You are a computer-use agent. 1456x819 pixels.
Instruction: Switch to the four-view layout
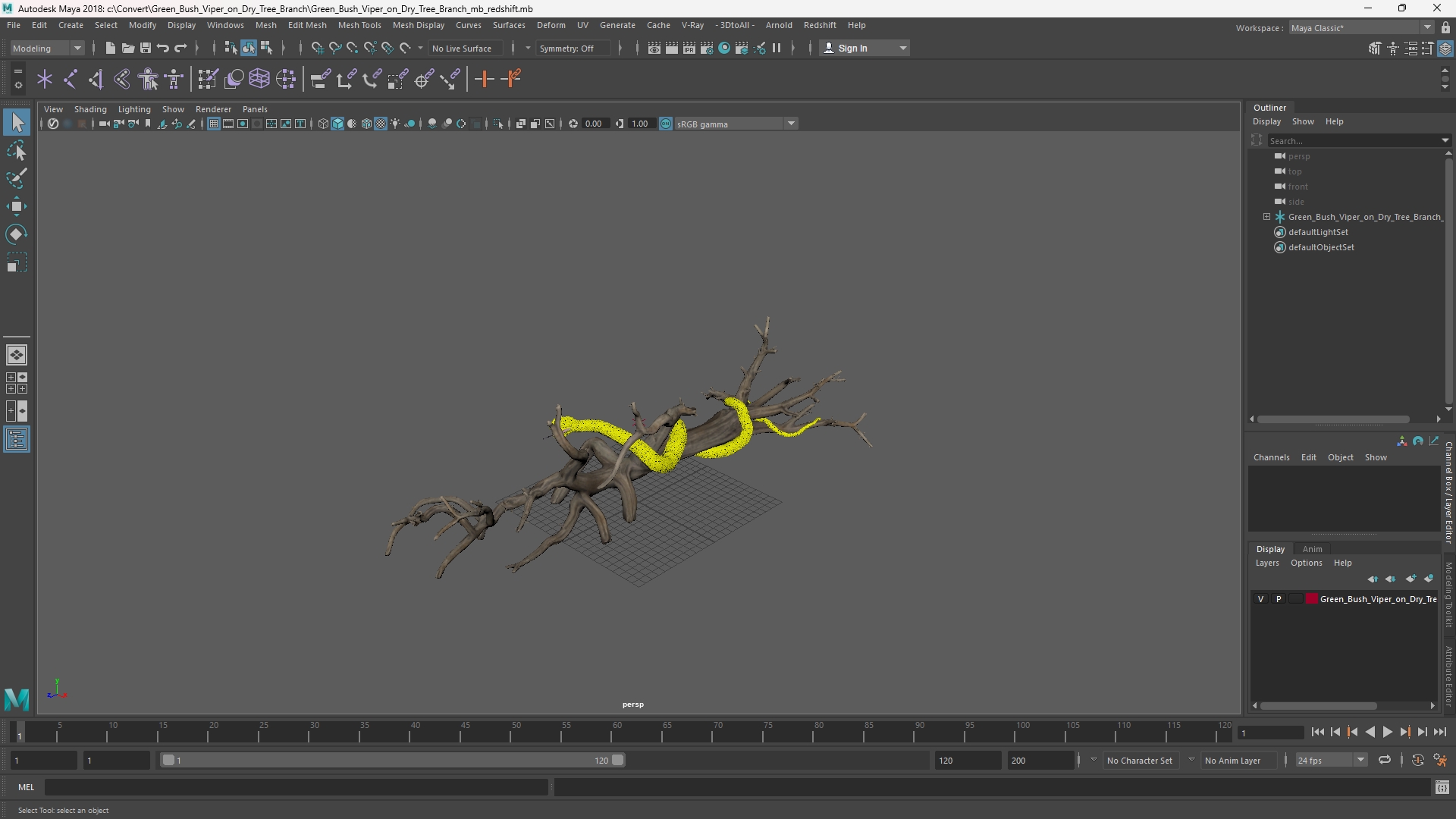(x=17, y=383)
